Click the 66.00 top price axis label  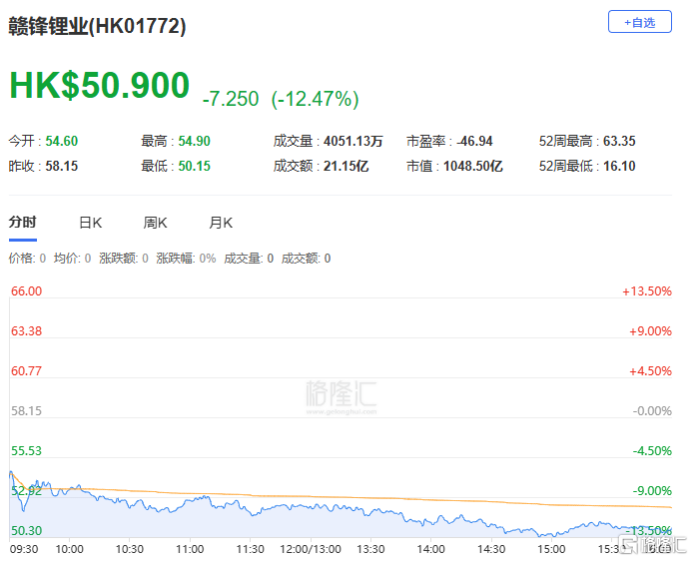[x=25, y=291]
